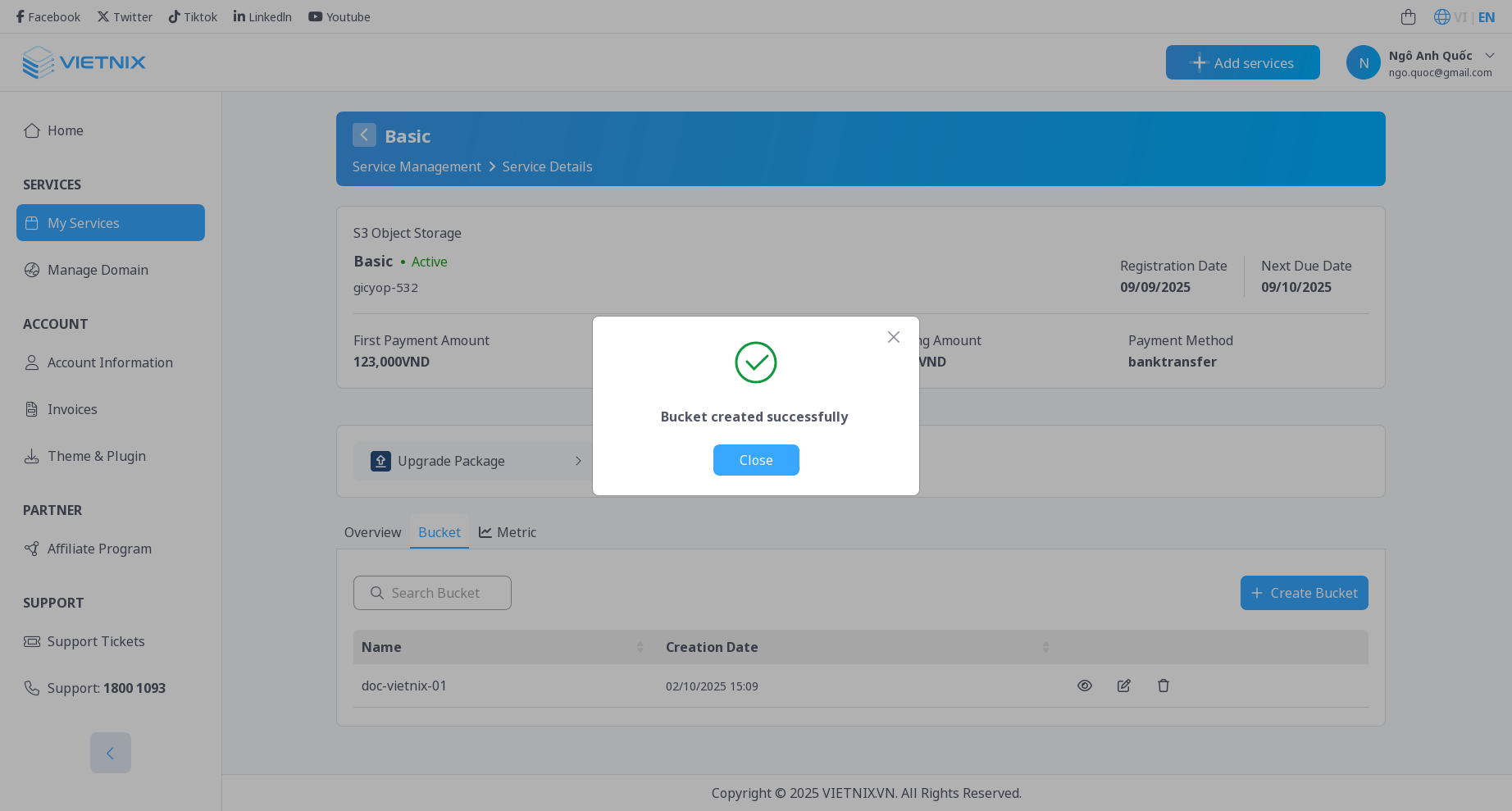Click the user avatar N icon
This screenshot has height=811, width=1512.
click(1363, 62)
